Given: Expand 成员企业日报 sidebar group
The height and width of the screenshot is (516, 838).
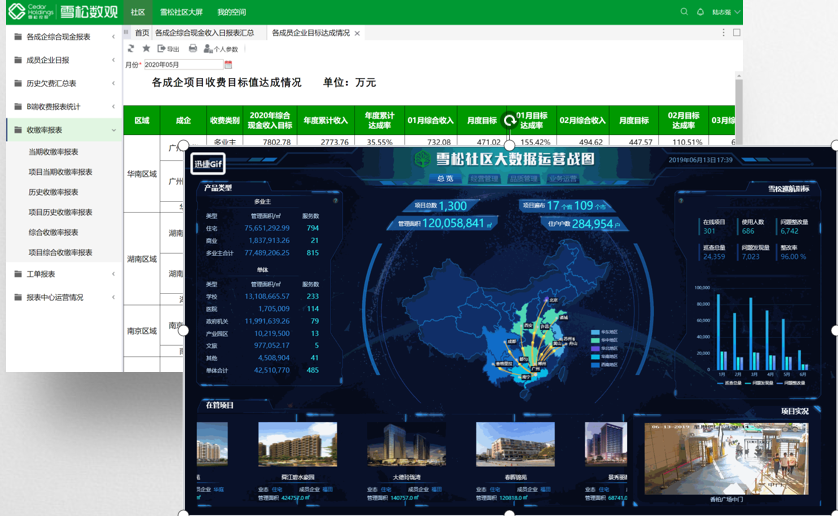Looking at the screenshot, I should (64, 60).
